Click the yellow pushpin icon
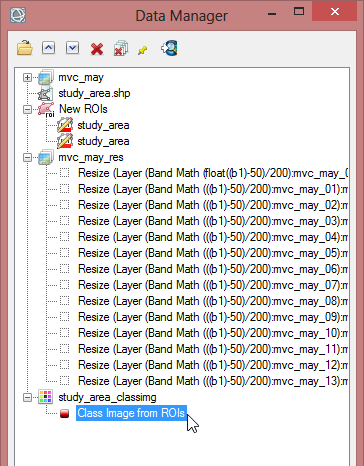 tap(143, 50)
